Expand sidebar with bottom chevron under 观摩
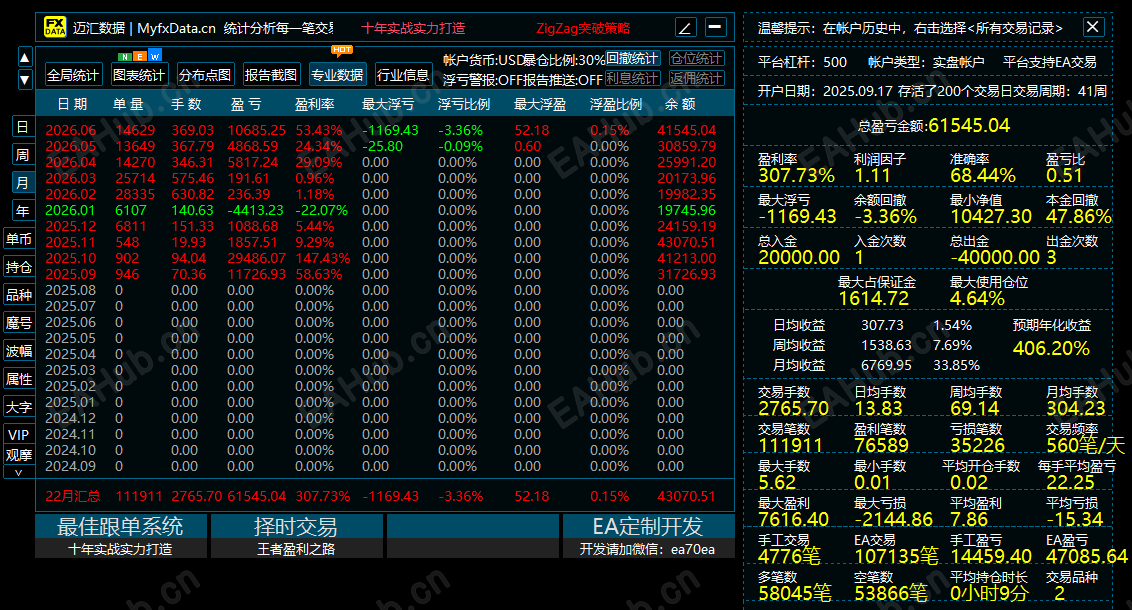Screen dimensions: 1132x610 tap(19, 473)
